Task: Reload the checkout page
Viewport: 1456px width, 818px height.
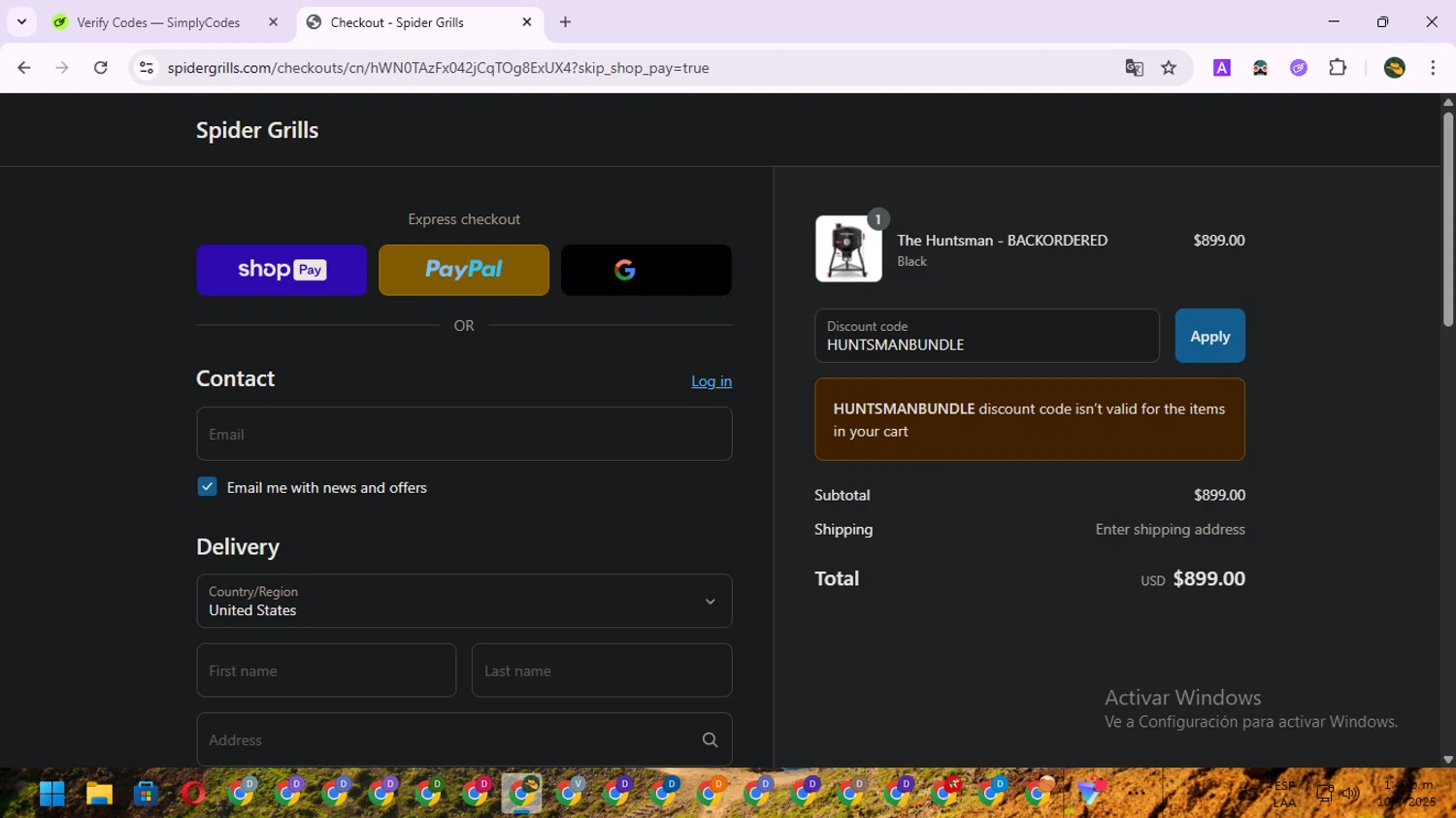Action: point(100,68)
